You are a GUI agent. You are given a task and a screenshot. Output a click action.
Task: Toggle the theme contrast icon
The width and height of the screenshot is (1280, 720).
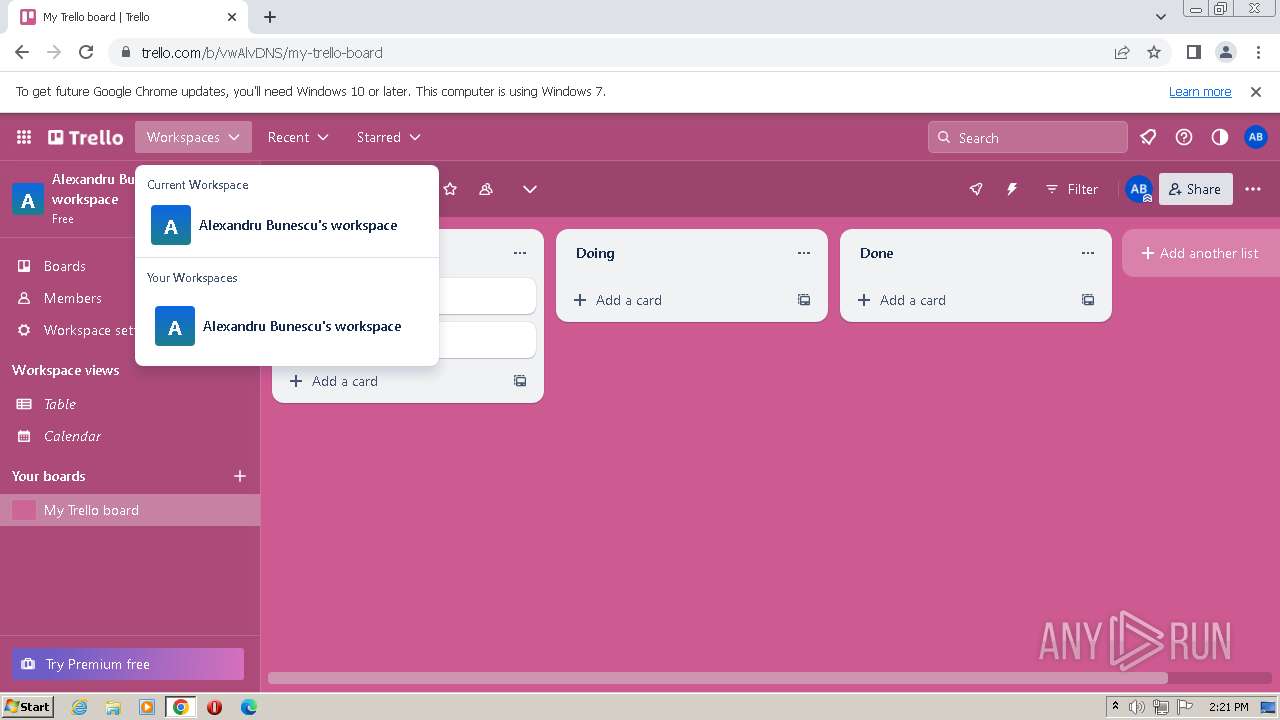pyautogui.click(x=1220, y=137)
